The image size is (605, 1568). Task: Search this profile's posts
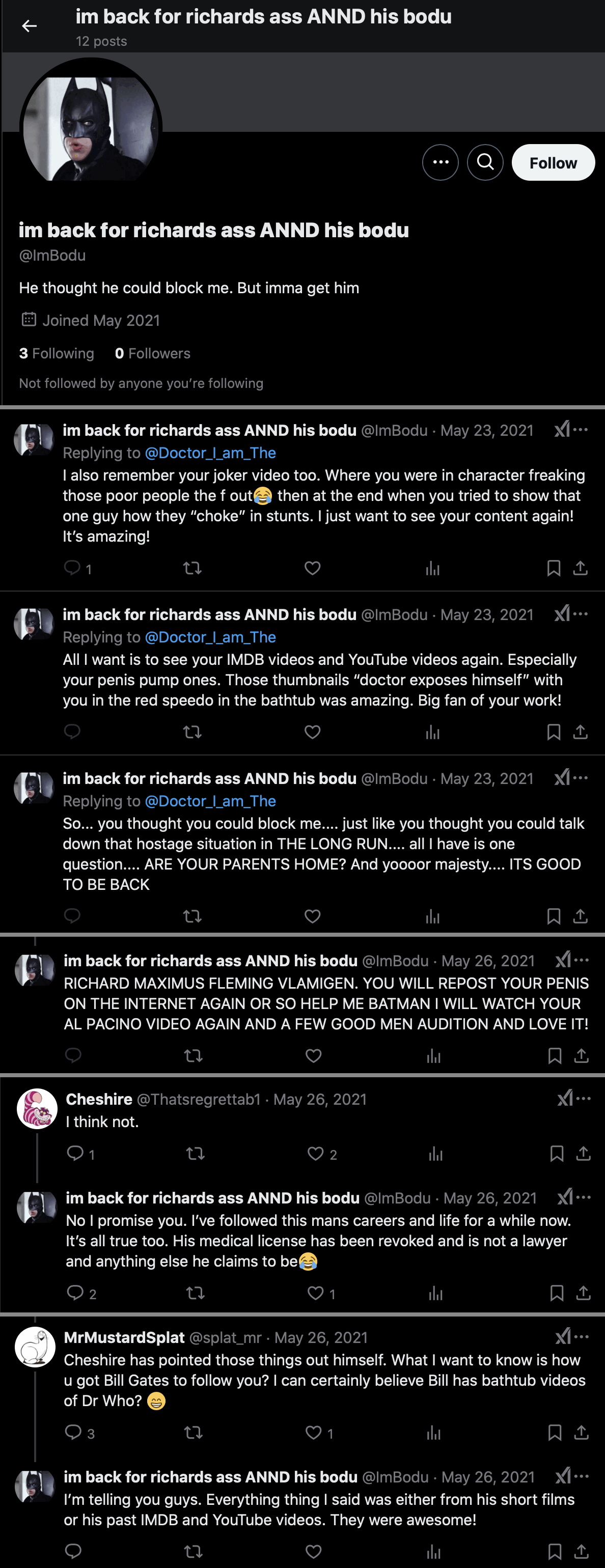click(485, 162)
